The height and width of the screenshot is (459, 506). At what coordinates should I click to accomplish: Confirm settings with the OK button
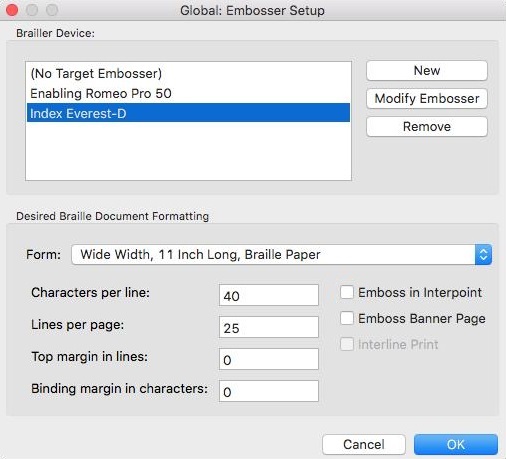tap(456, 444)
